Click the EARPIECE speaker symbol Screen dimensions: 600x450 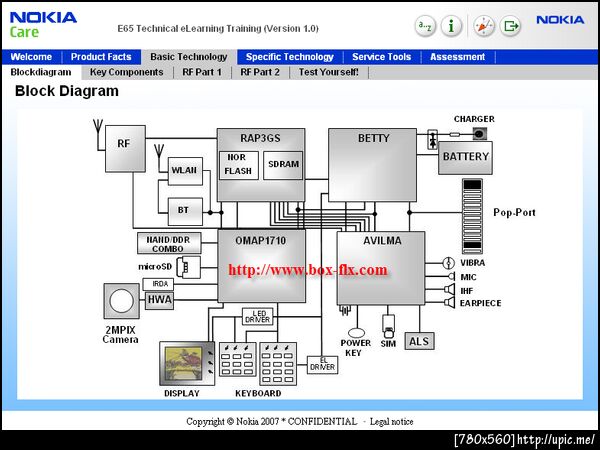(450, 302)
